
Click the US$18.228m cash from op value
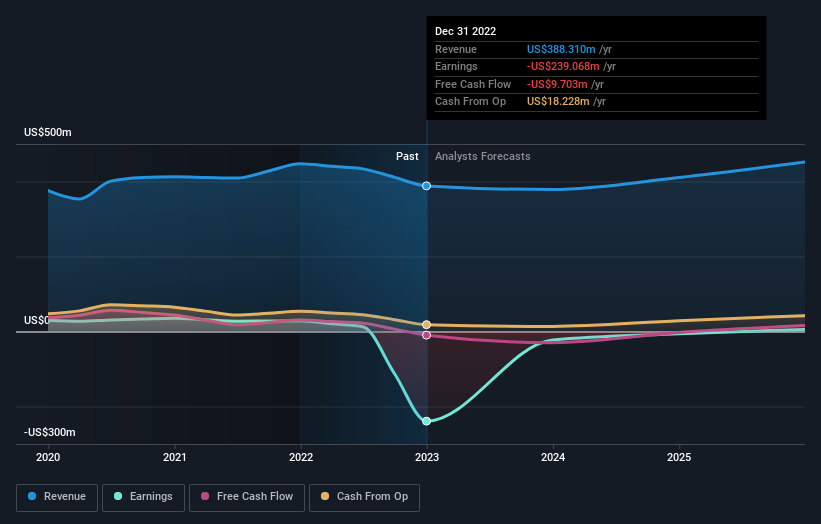coord(558,102)
